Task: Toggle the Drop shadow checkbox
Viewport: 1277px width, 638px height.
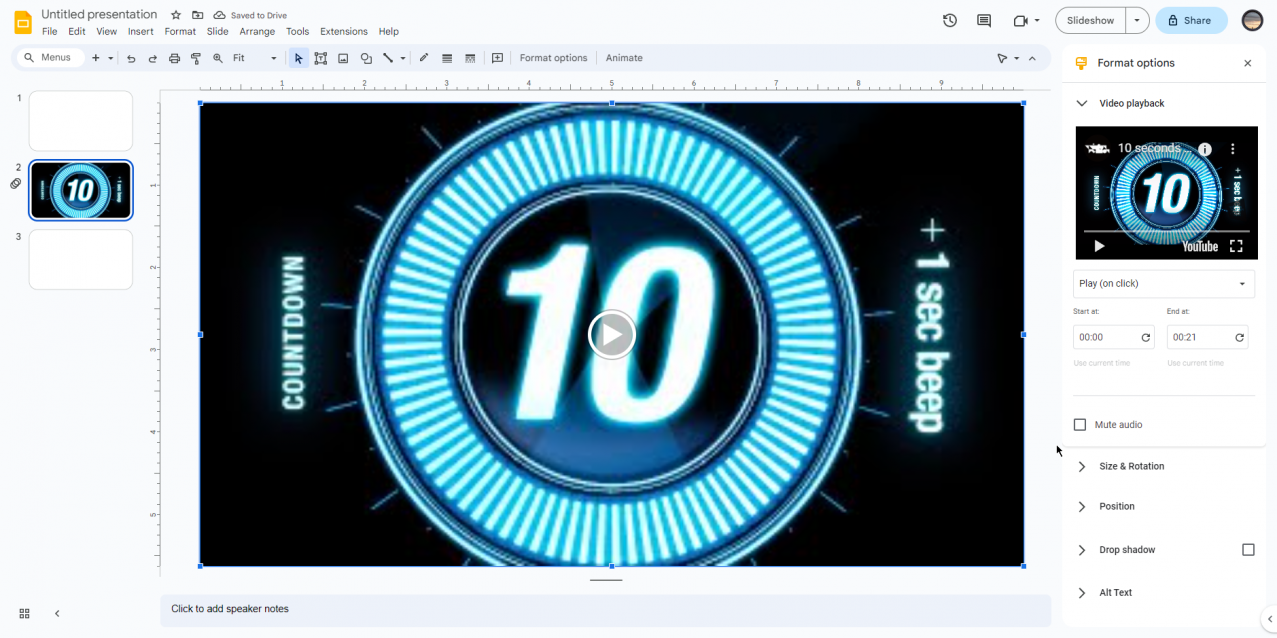Action: [x=1247, y=549]
